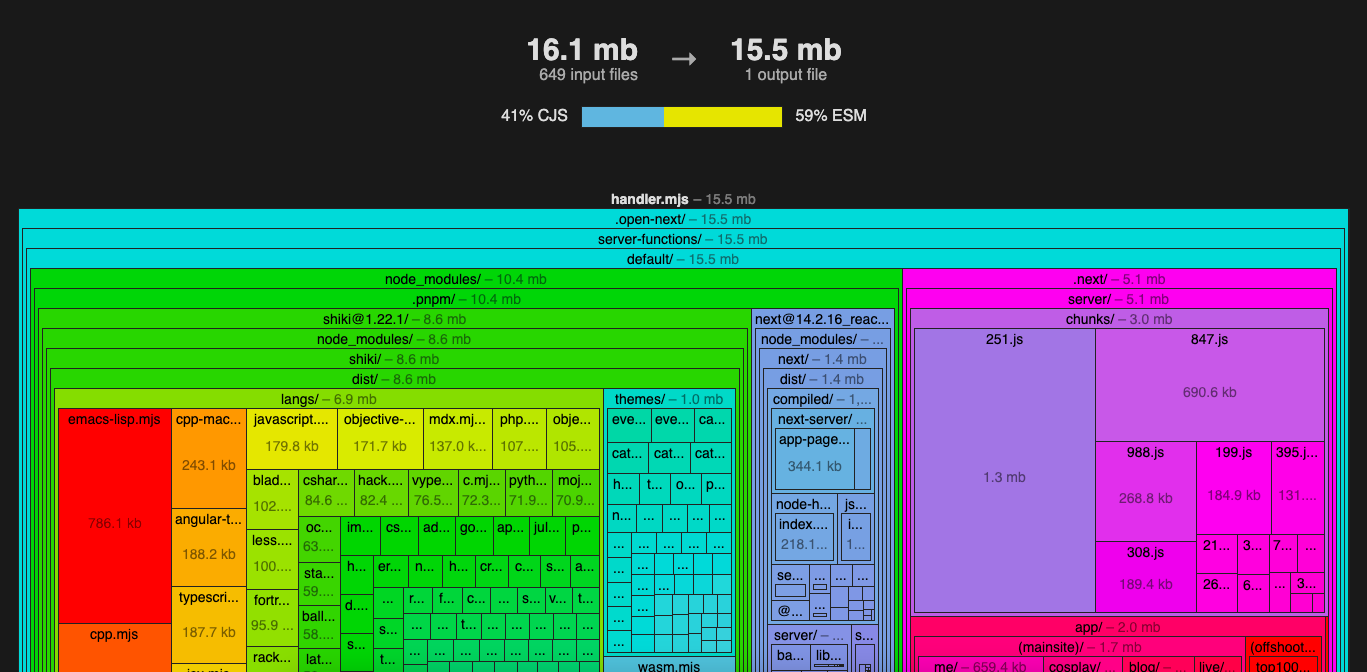Select the 308.js 189.4 kb block
Screen dimensions: 1367x672
click(x=1146, y=576)
